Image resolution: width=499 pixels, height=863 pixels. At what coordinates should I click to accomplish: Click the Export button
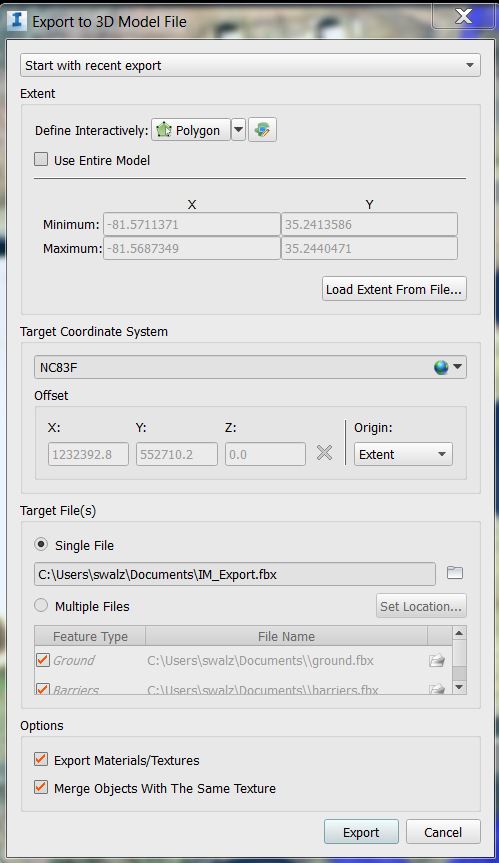pos(361,832)
